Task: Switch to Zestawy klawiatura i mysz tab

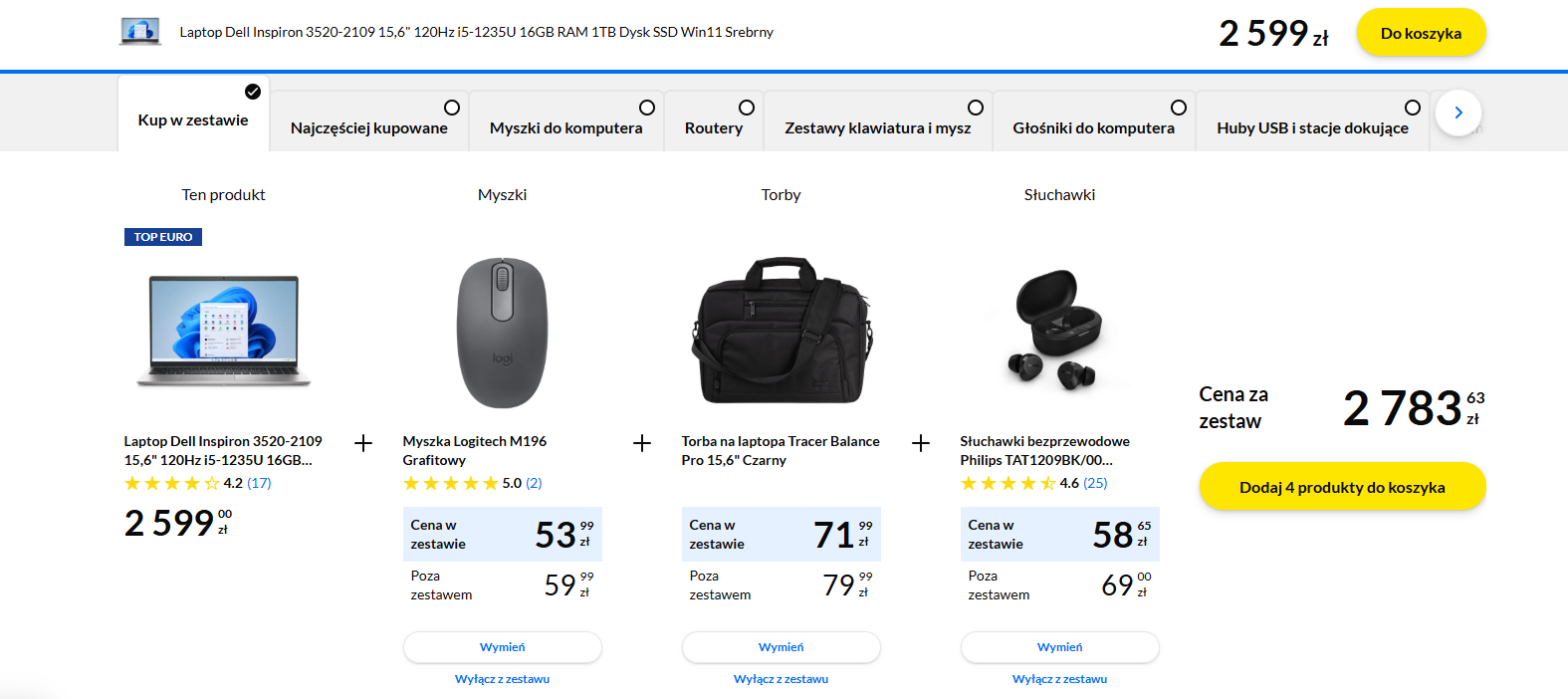Action: pos(877,128)
